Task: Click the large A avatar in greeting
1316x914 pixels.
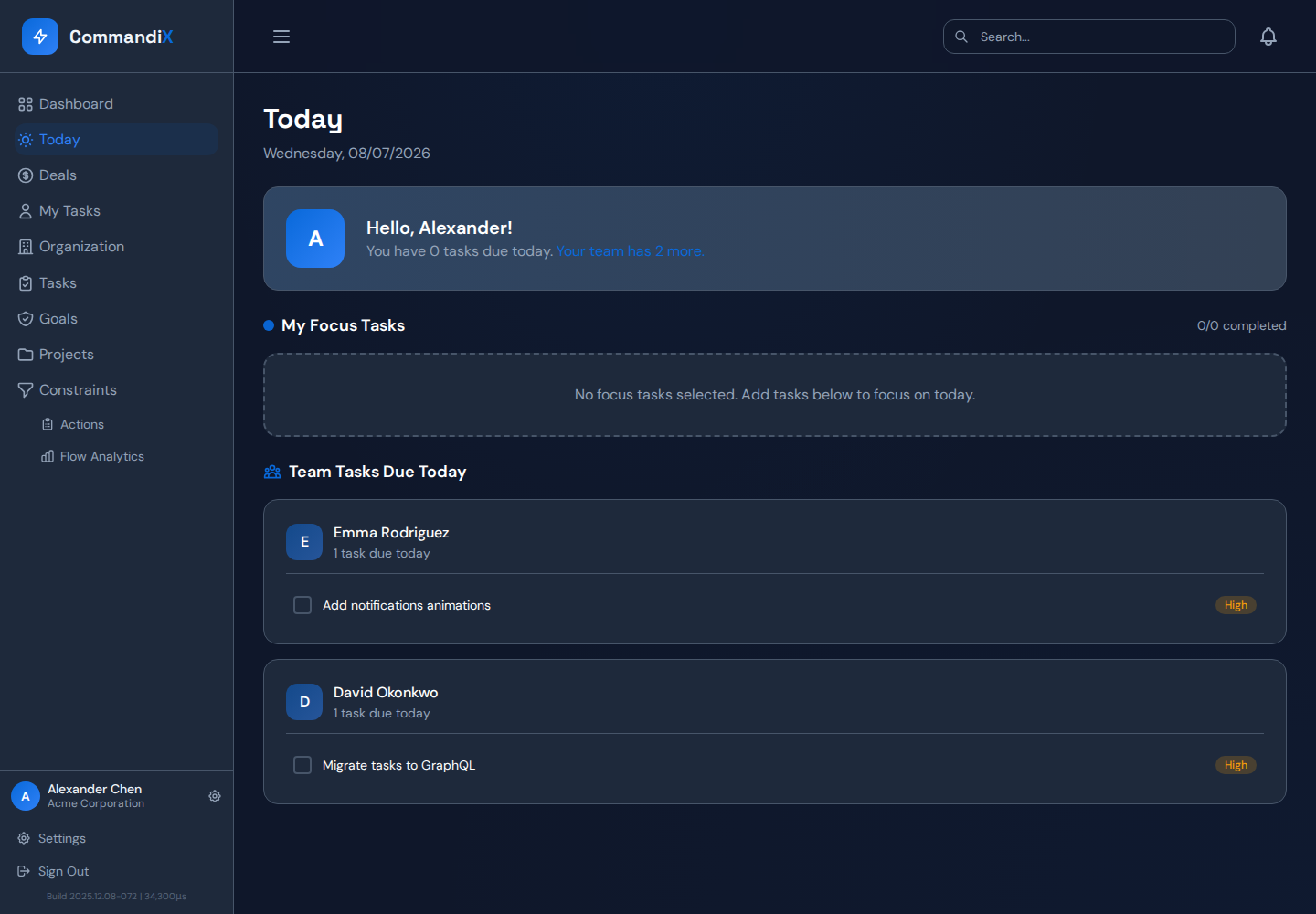Action: 315,239
